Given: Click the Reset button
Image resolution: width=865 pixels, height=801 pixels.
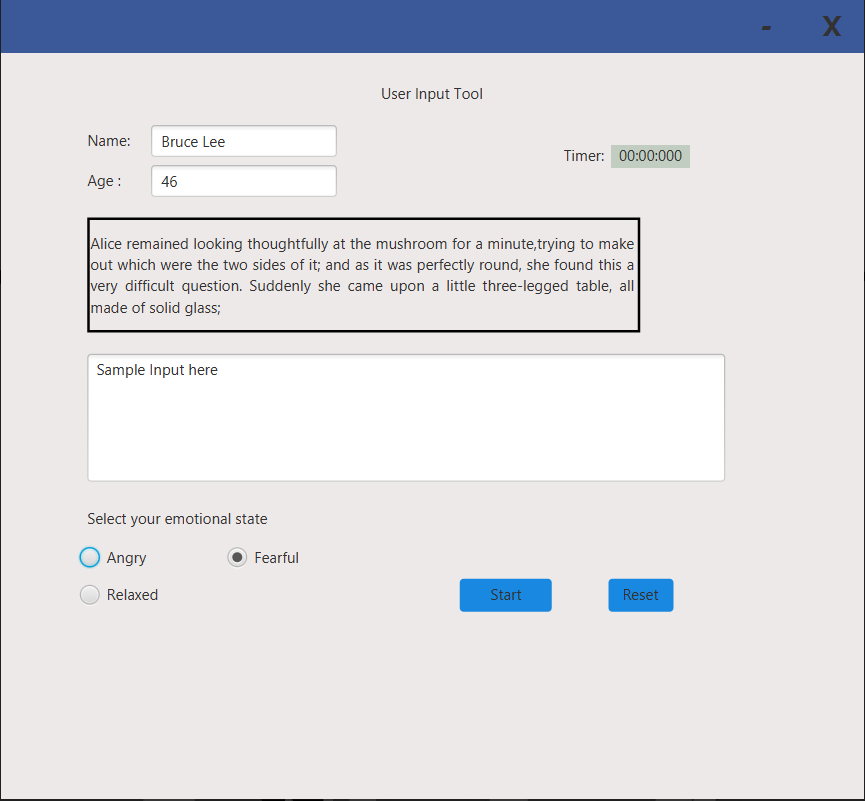Looking at the screenshot, I should click(x=640, y=595).
